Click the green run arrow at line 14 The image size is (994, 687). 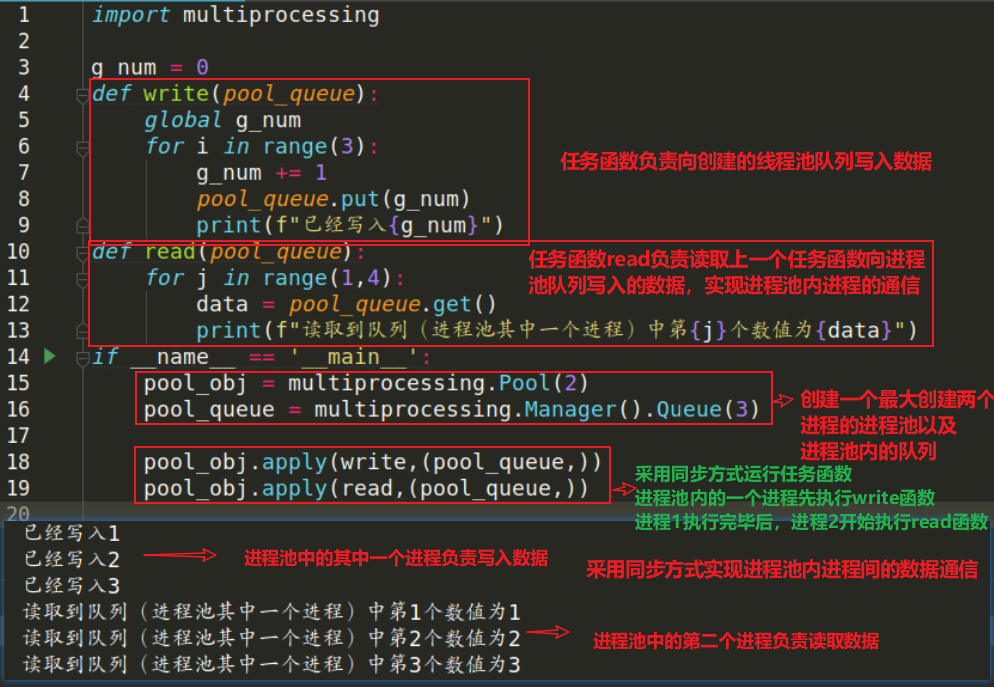49,356
